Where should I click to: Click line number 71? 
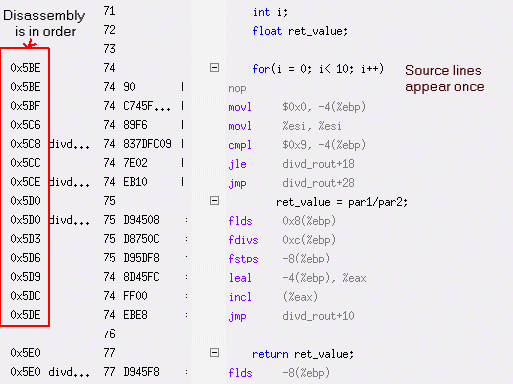[x=109, y=11]
